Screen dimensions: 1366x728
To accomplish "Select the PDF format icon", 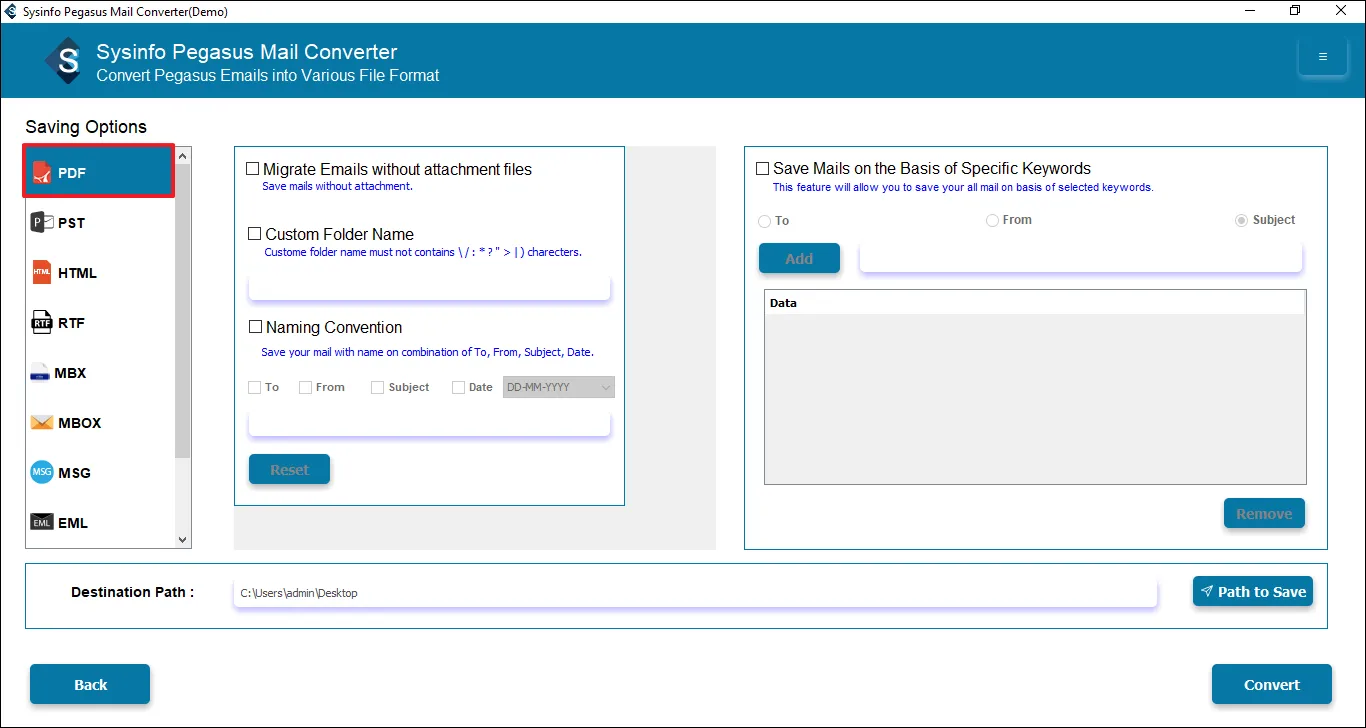I will click(x=41, y=173).
